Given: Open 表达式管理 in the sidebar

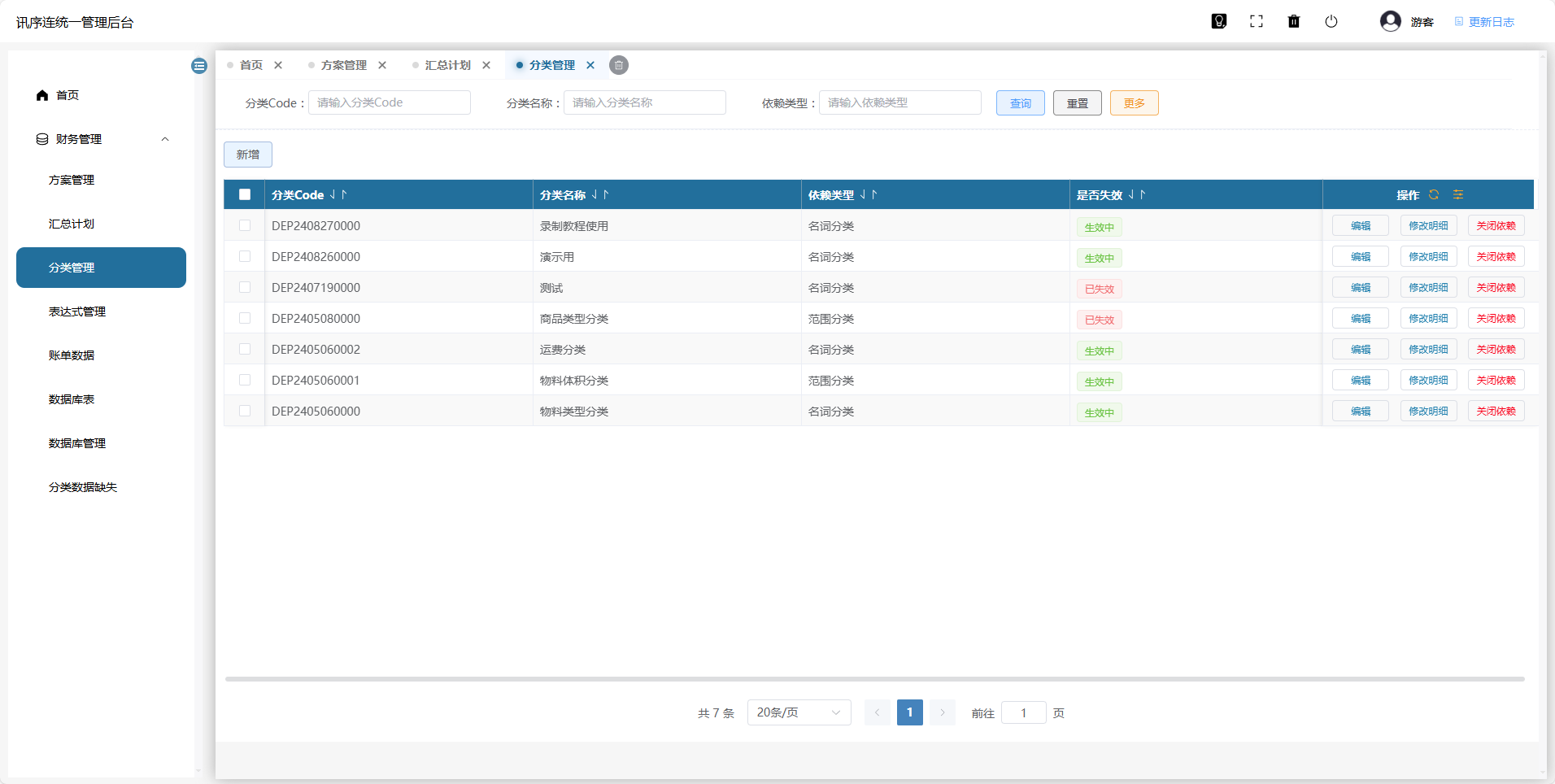Looking at the screenshot, I should (77, 311).
